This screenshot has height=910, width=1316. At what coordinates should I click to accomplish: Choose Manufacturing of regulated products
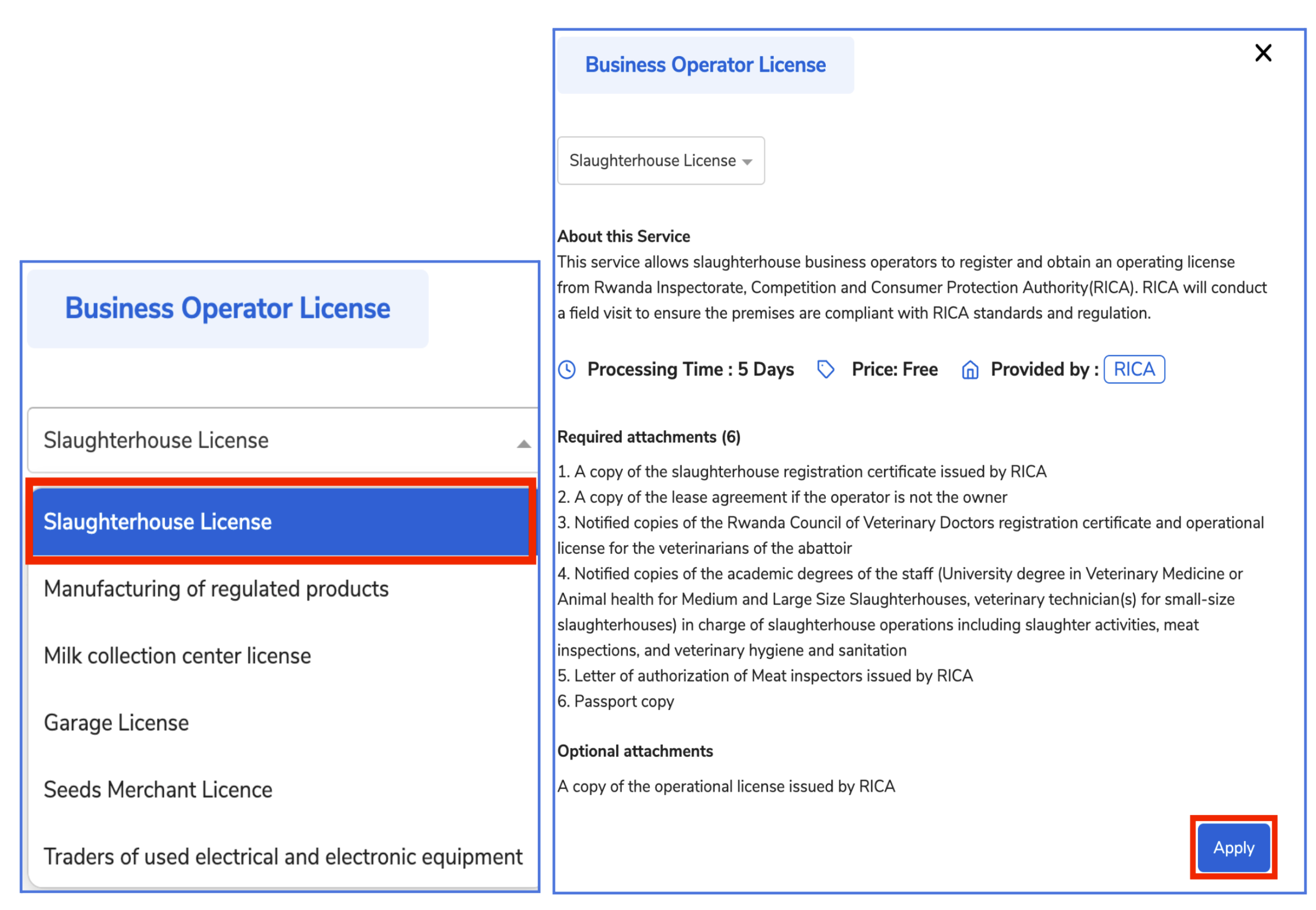click(216, 589)
